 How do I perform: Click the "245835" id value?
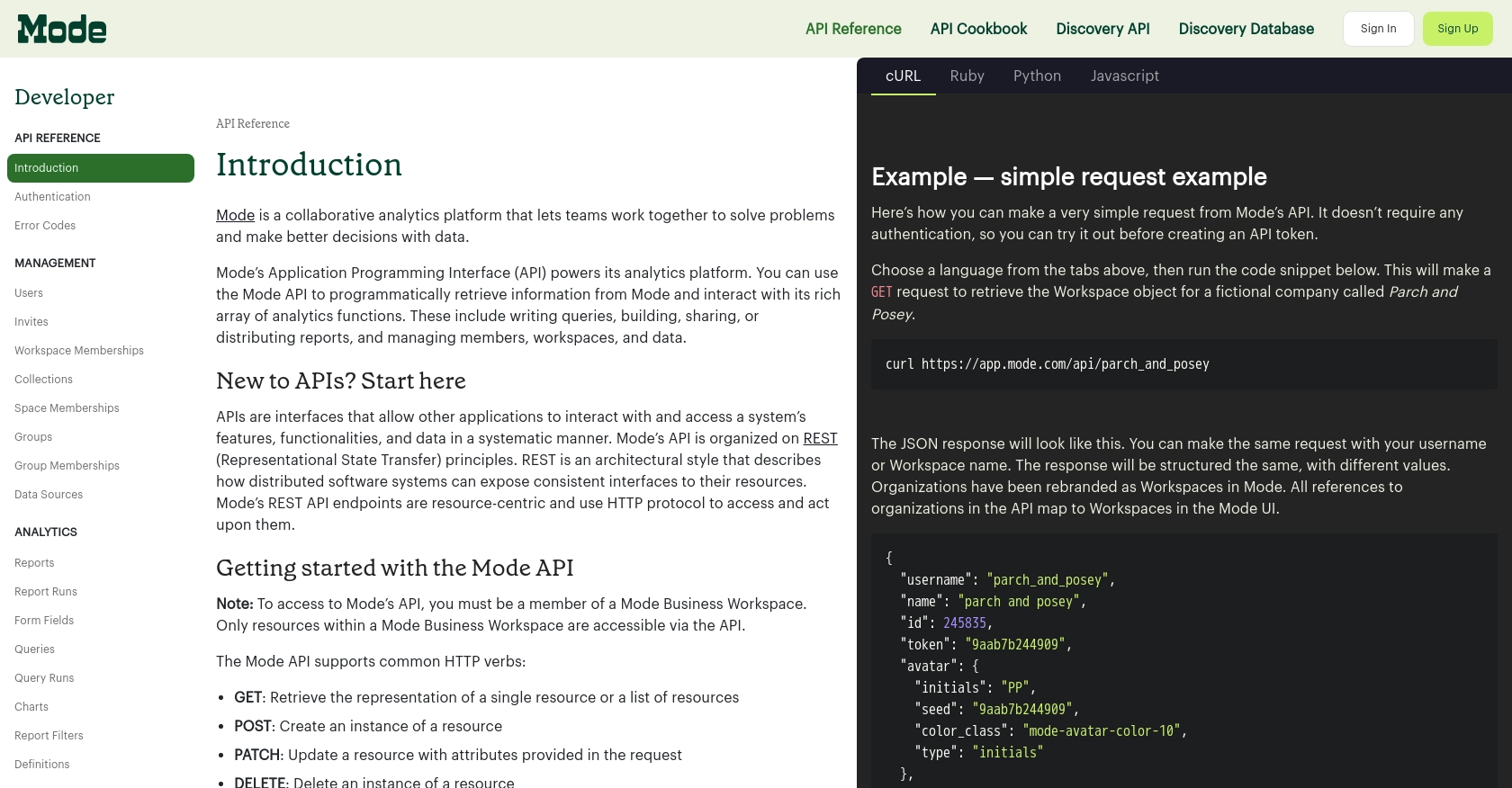pyautogui.click(x=965, y=622)
